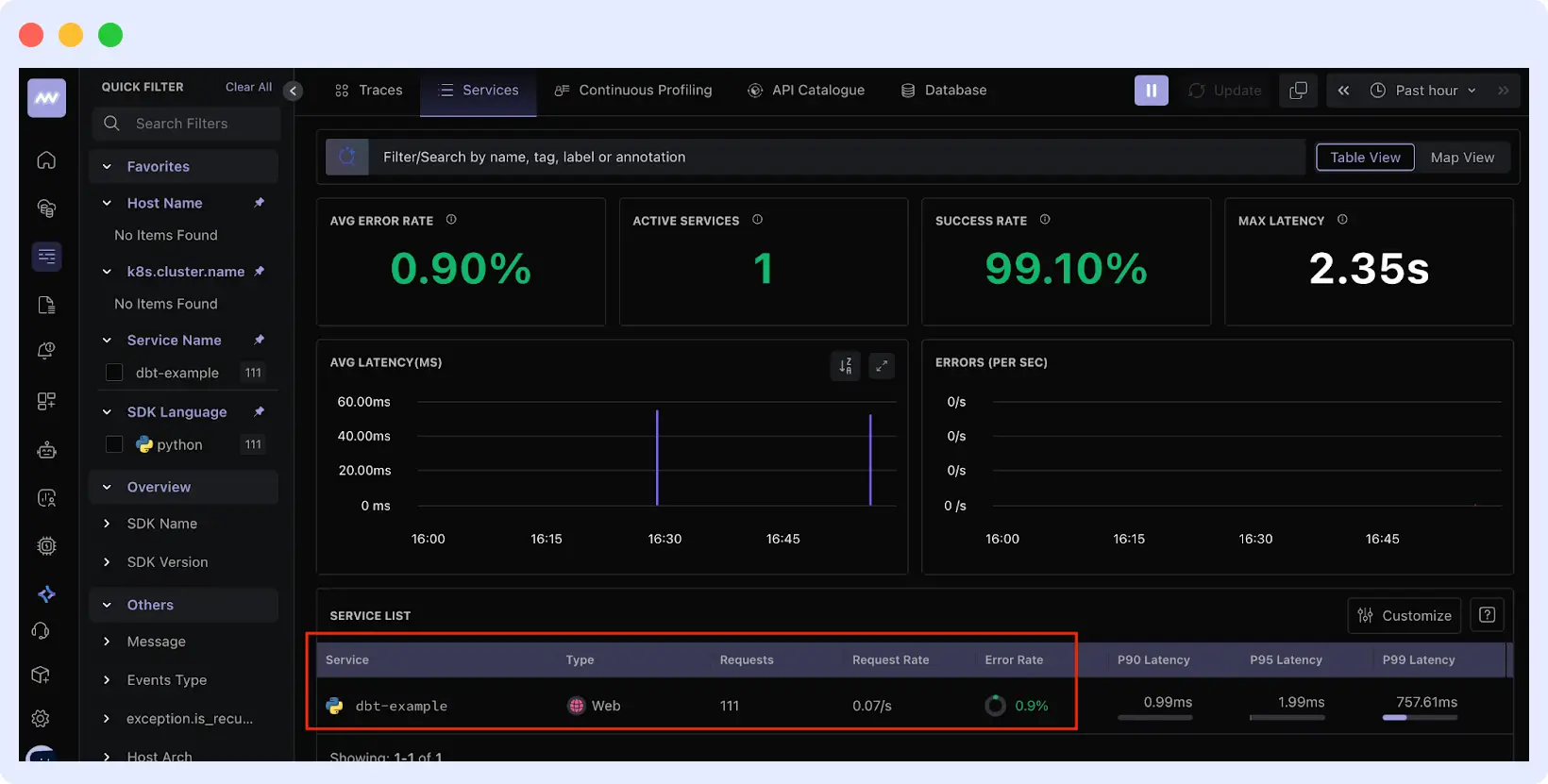This screenshot has width=1548, height=784.
Task: Switch to the Traces tab
Action: tap(368, 91)
